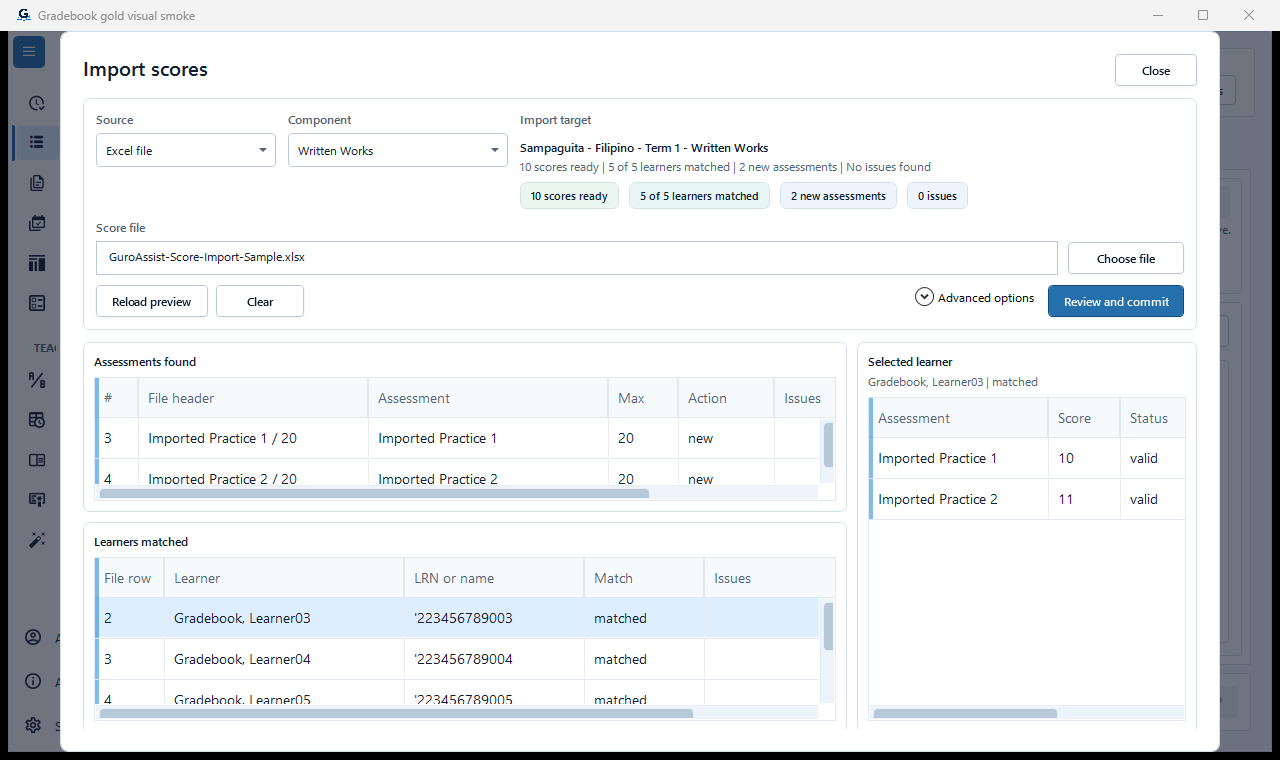Open the hamburger menu in main window sidebar
The width and height of the screenshot is (1280, 760).
[29, 52]
